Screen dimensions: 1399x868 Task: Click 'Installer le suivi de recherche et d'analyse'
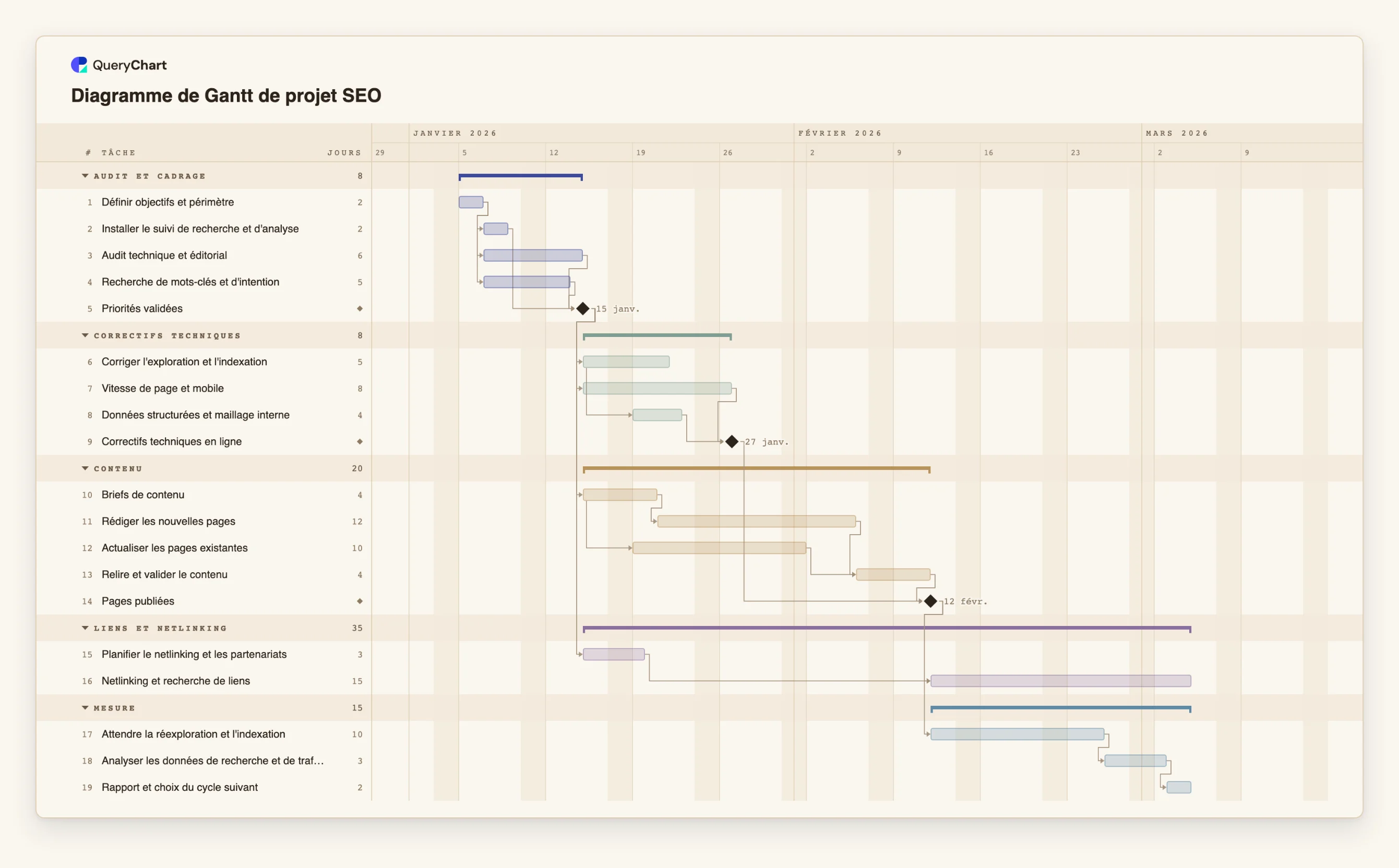[x=200, y=228]
